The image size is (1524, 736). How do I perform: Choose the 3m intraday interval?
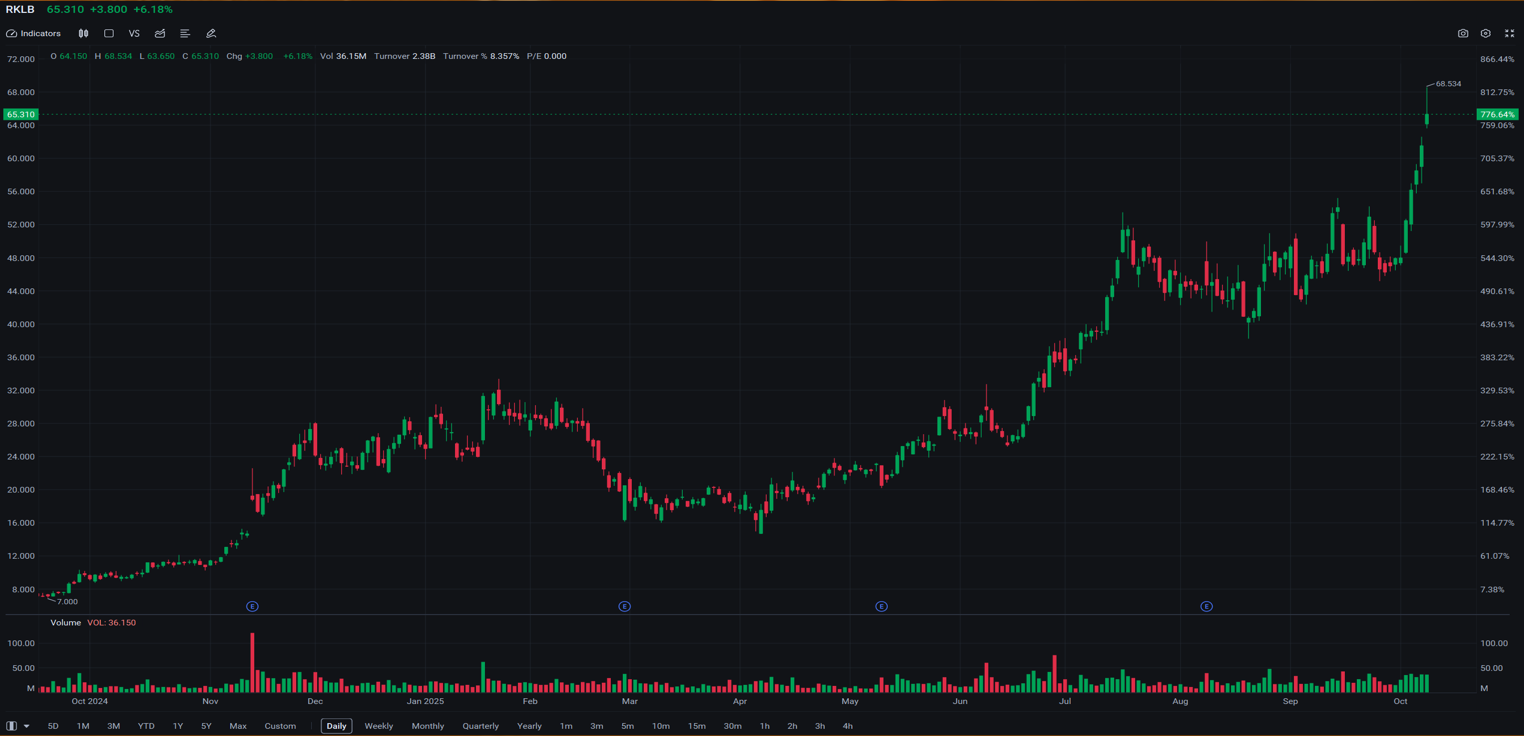click(597, 726)
